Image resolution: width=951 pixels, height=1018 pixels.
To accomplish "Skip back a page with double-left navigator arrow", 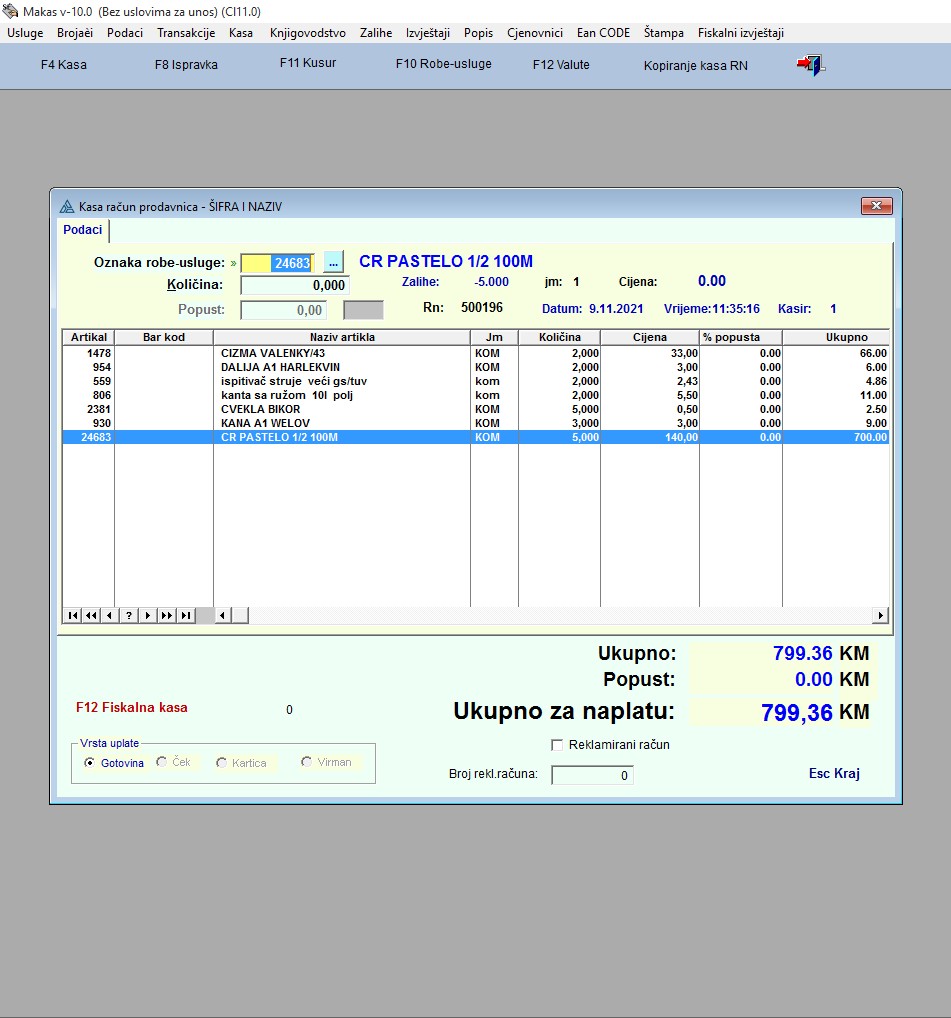I will 91,615.
